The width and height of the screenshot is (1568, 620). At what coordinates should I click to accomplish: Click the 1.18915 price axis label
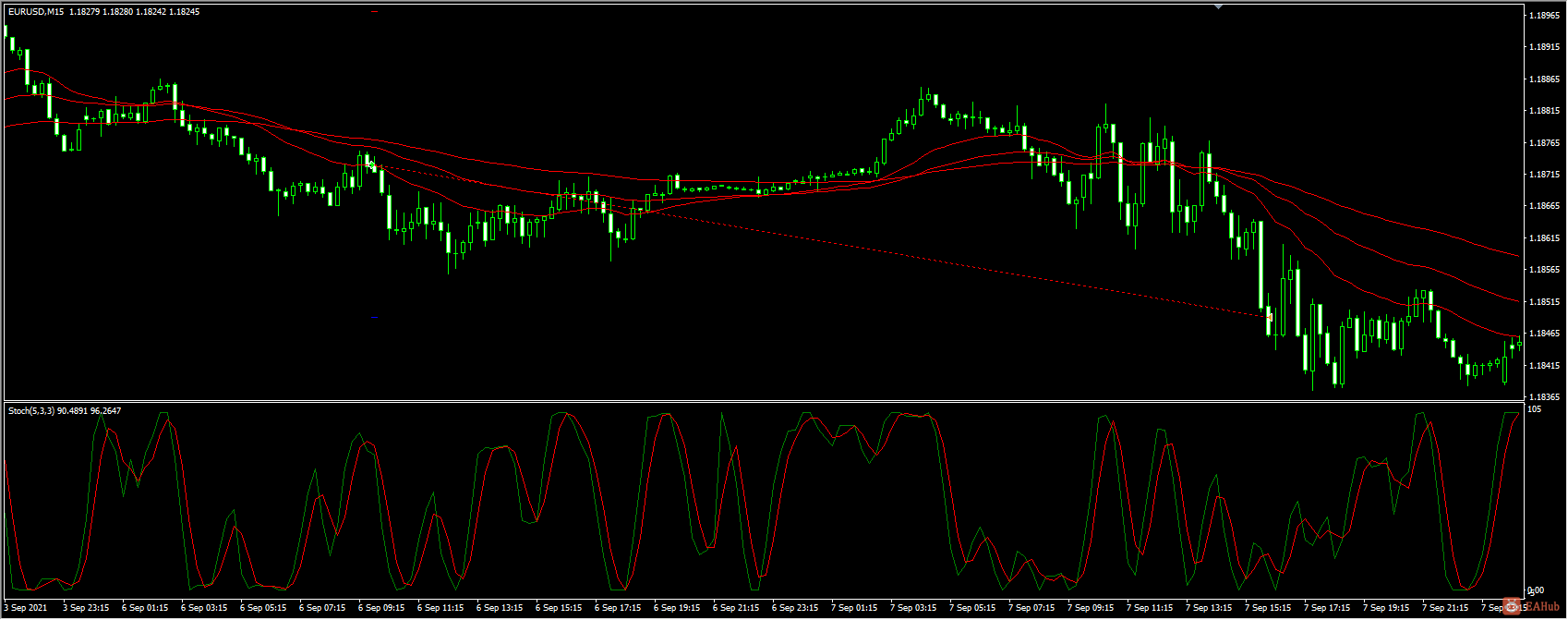point(1545,47)
